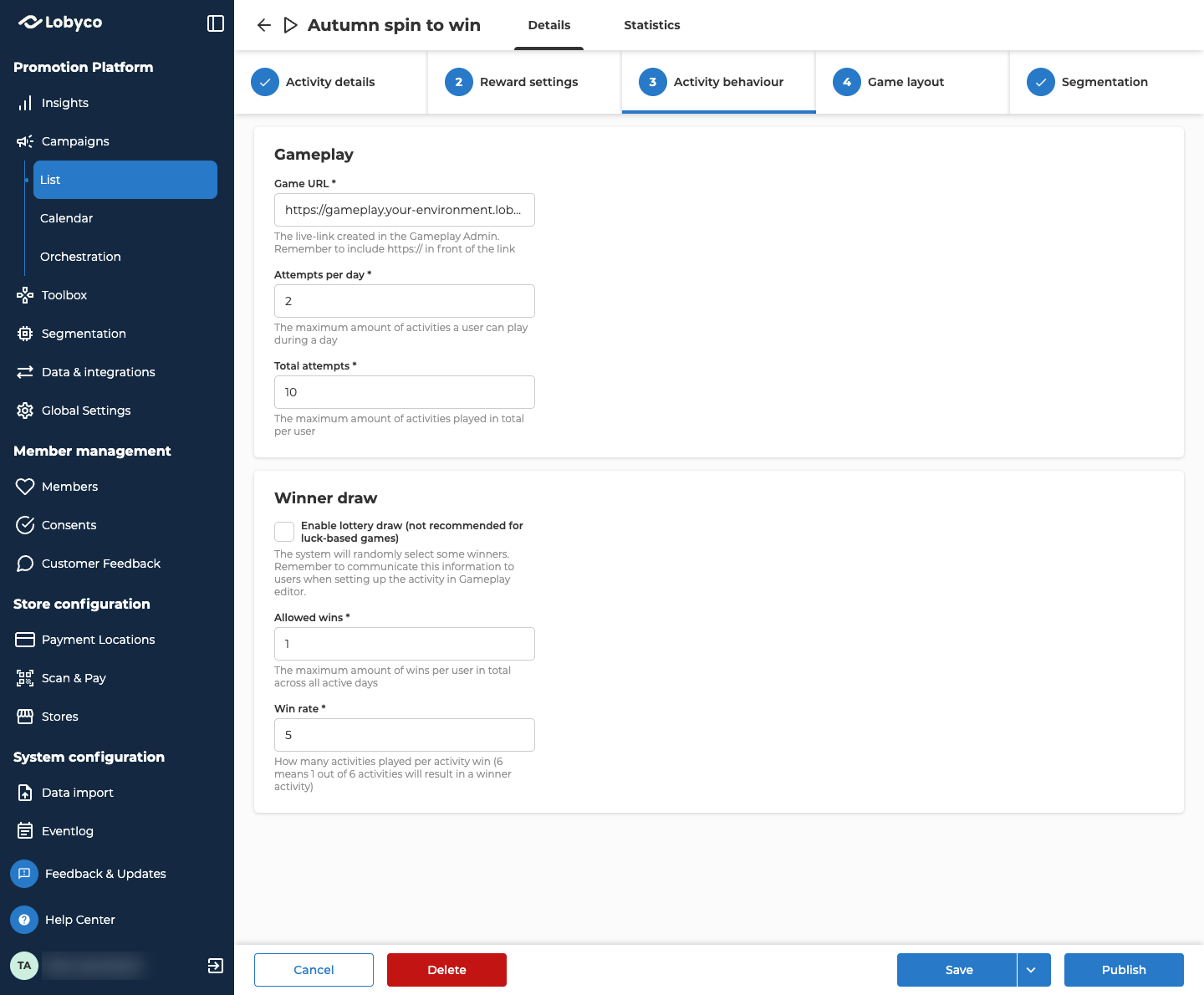
Task: Click the Payment Locations card icon
Action: 25,640
